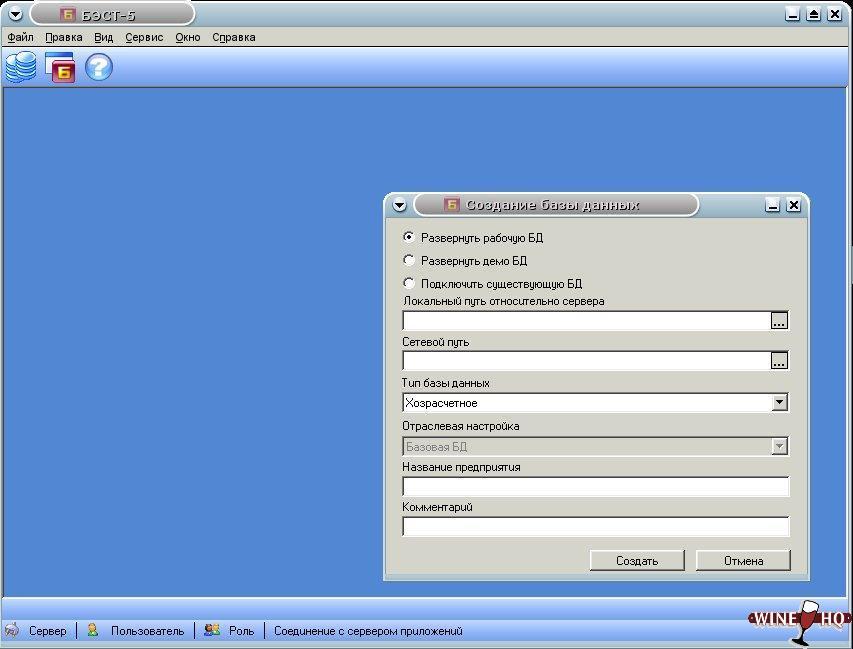
Task: Open the main window title arrow menu
Action: coord(14,14)
